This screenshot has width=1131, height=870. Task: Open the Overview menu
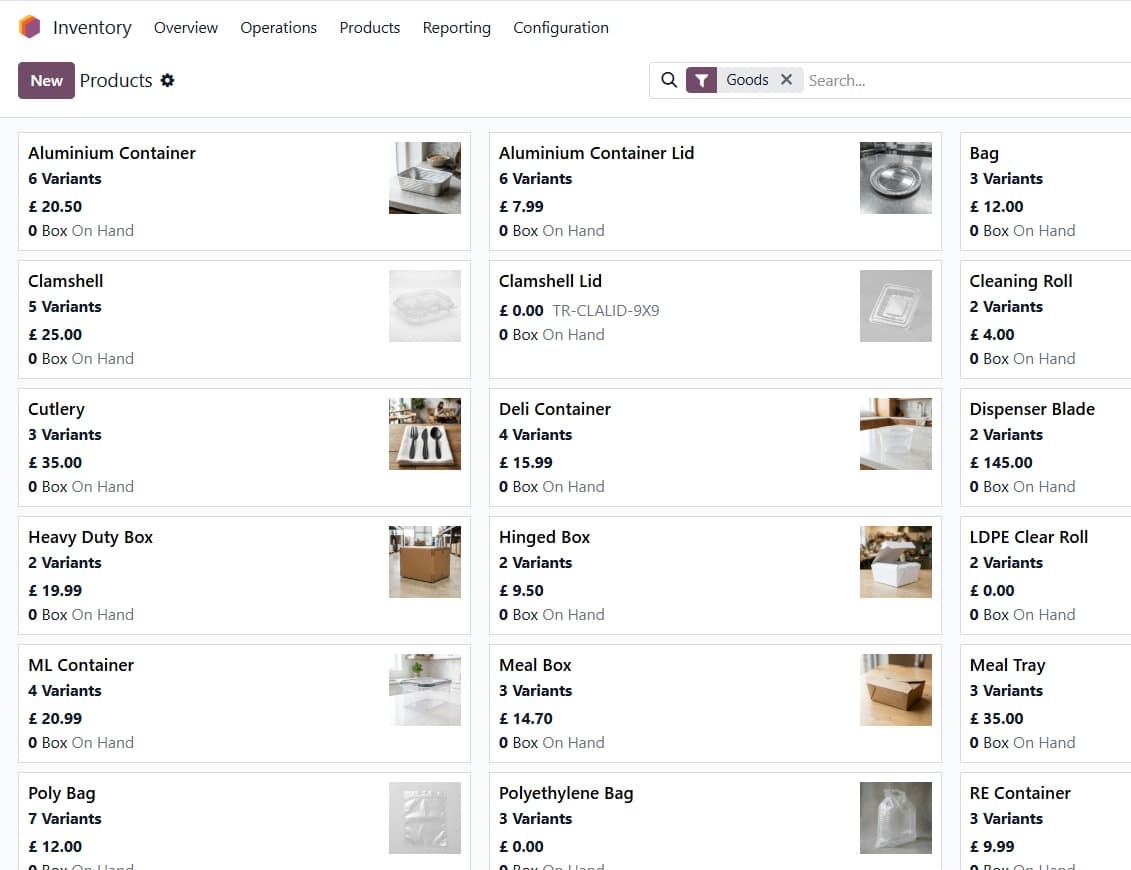tap(185, 27)
